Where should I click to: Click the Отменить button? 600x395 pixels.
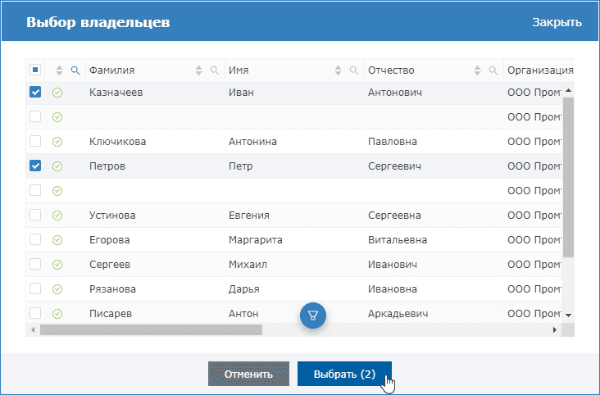point(248,374)
